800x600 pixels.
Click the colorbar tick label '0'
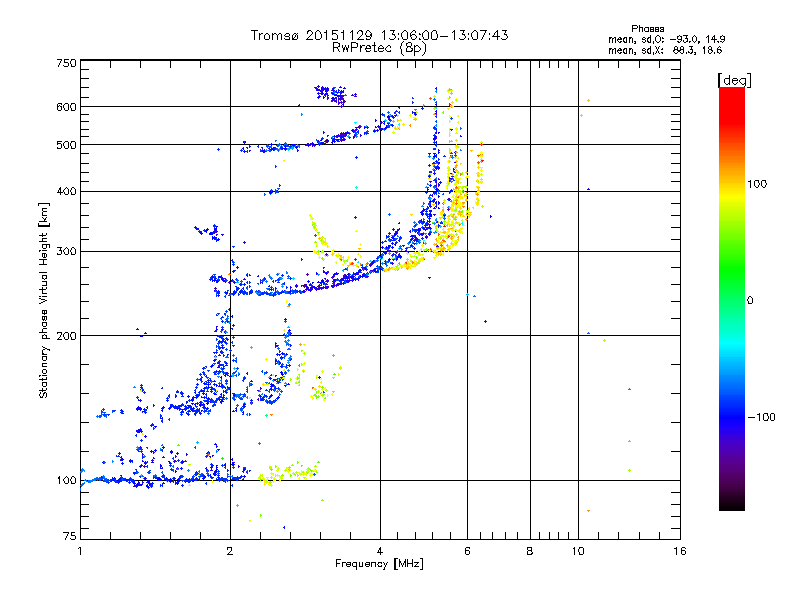[750, 301]
